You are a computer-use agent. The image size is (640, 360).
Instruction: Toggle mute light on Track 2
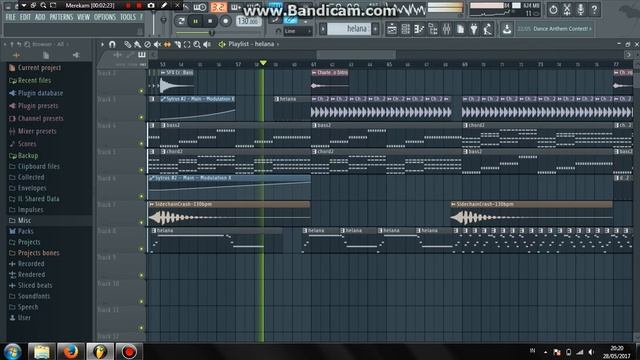(x=142, y=91)
